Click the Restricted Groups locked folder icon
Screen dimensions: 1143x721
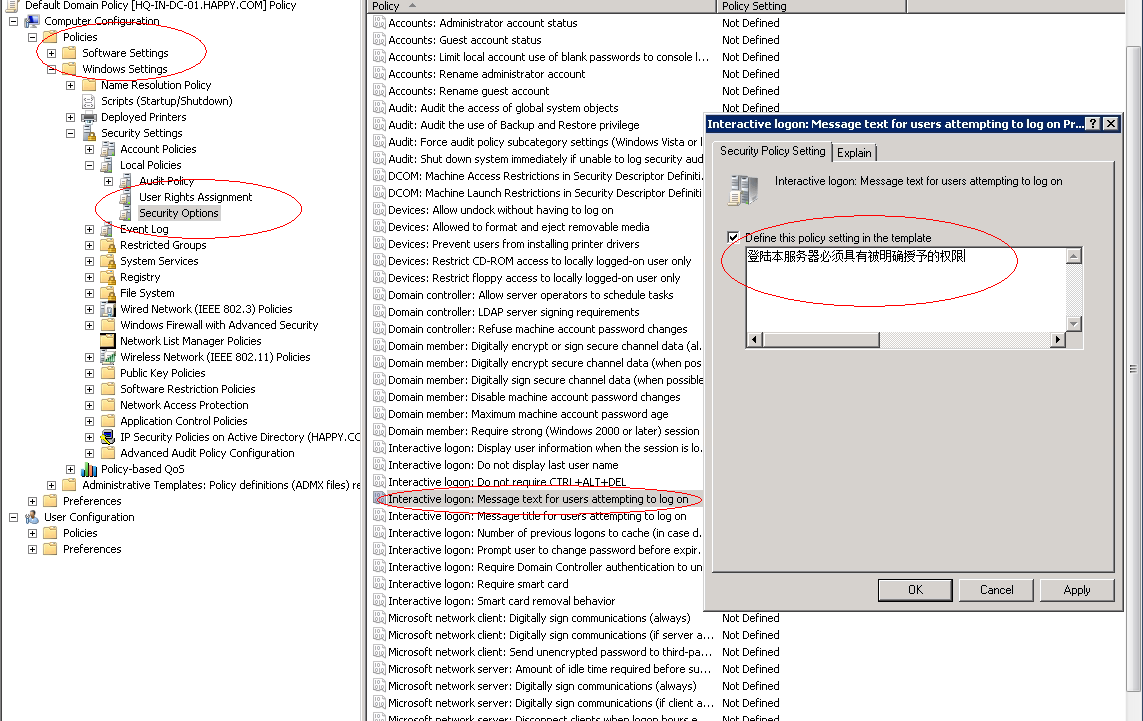tap(108, 246)
